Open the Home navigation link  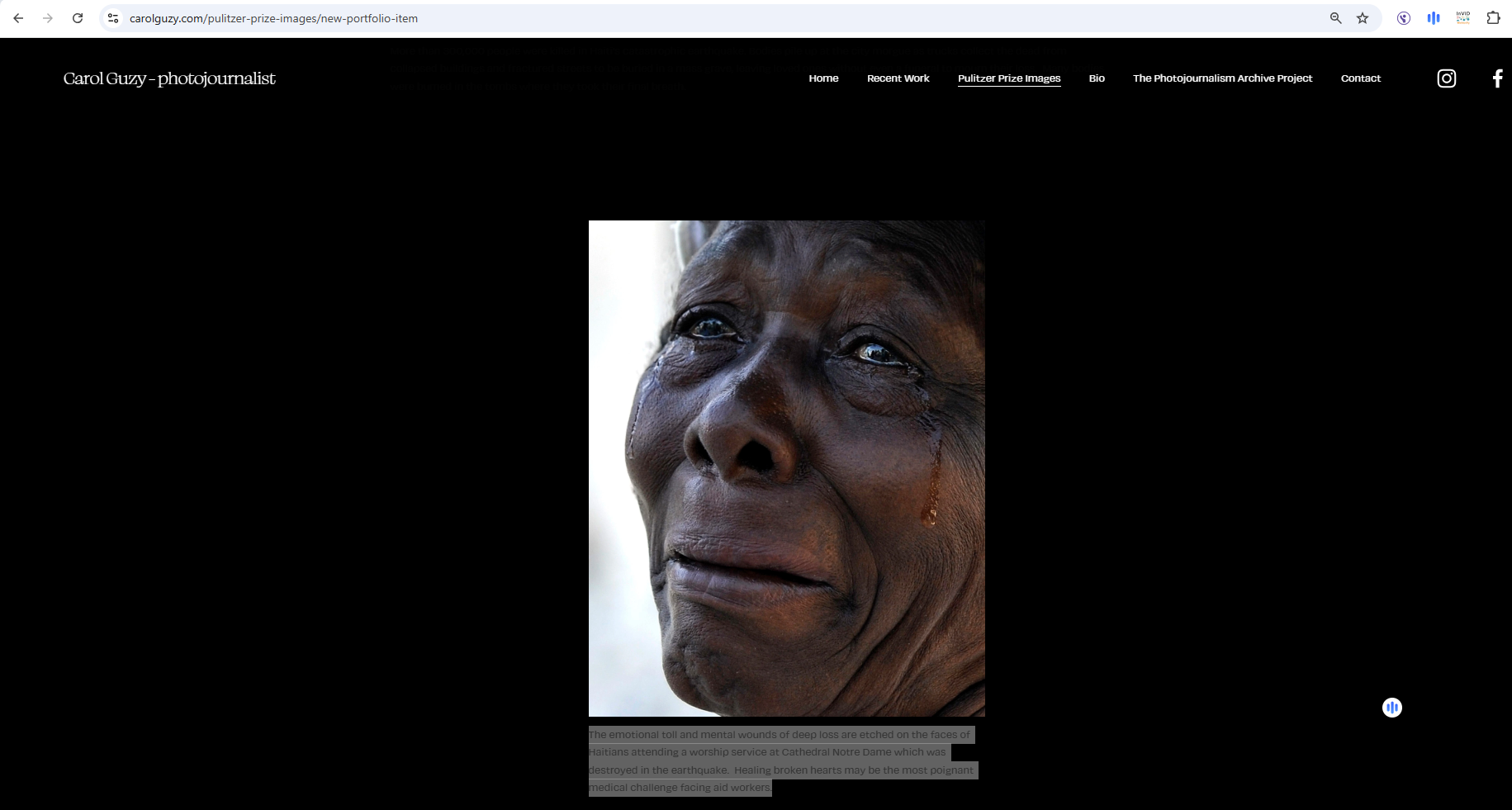point(823,78)
